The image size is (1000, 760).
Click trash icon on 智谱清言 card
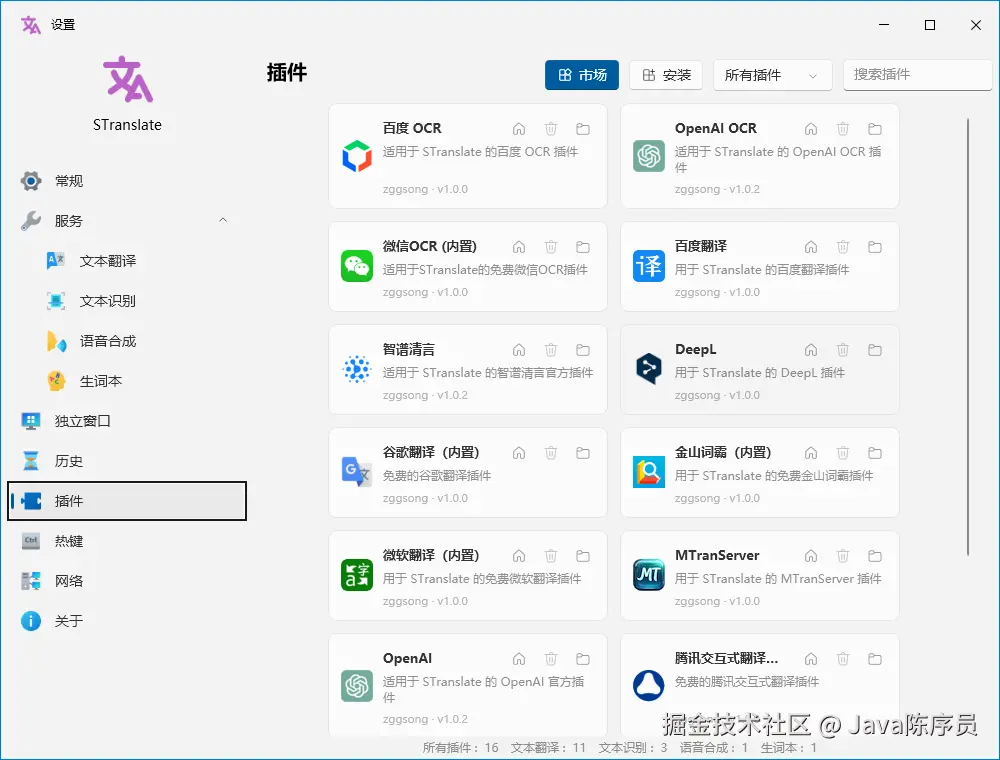(x=551, y=350)
